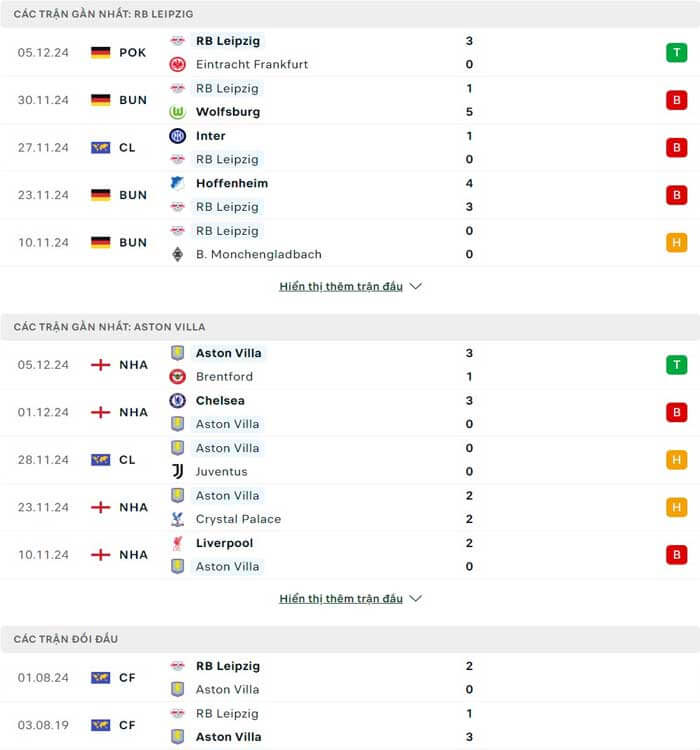Click the B. Monchengladbach crest
Viewport: 700px width, 750px height.
coord(177,254)
